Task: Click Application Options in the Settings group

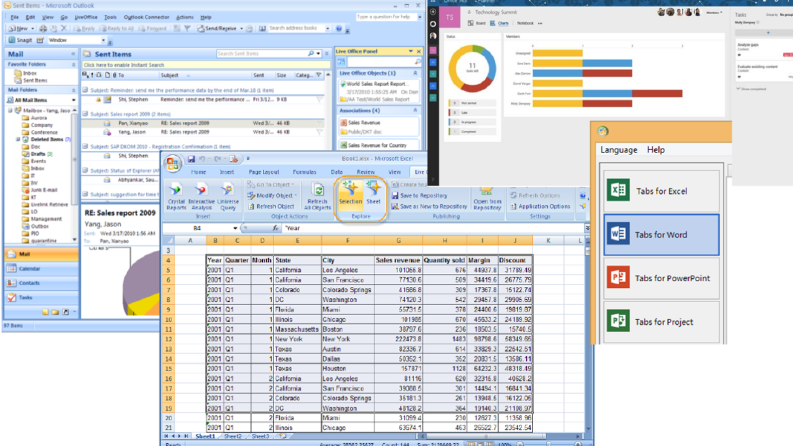Action: [540, 206]
